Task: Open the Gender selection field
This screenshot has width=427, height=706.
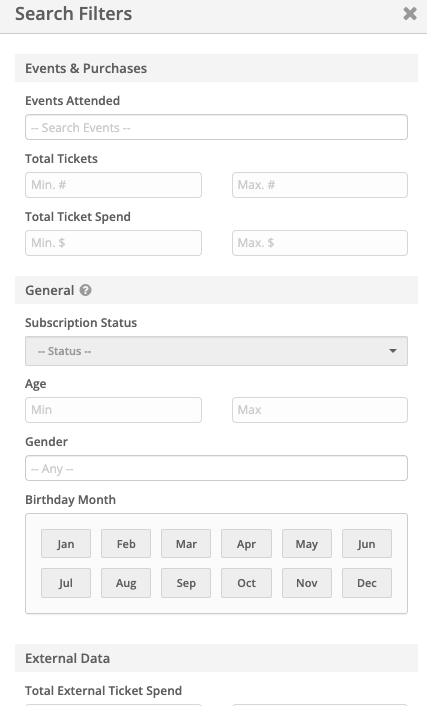Action: pos(216,468)
